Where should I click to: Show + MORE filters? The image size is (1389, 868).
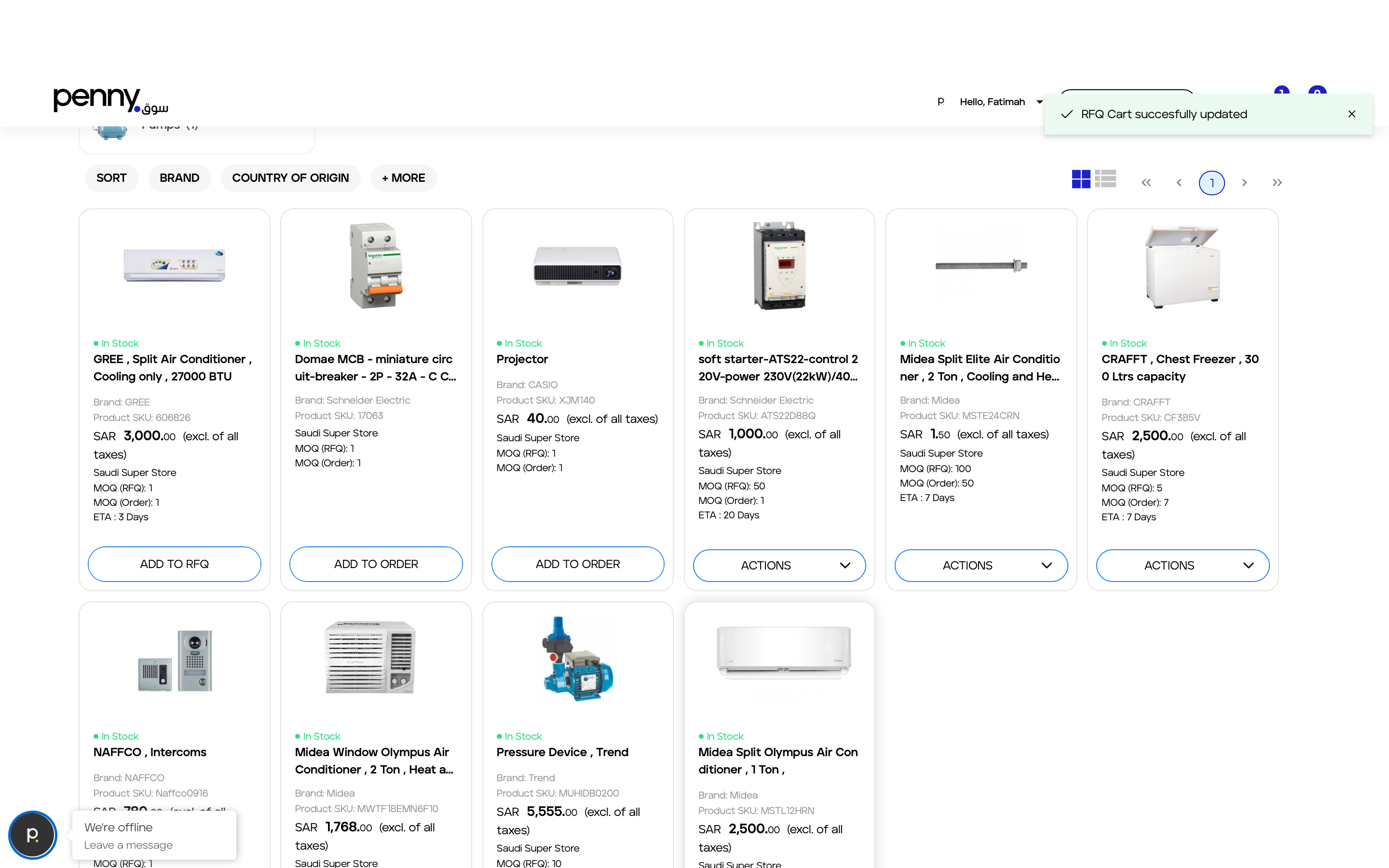coord(404,178)
